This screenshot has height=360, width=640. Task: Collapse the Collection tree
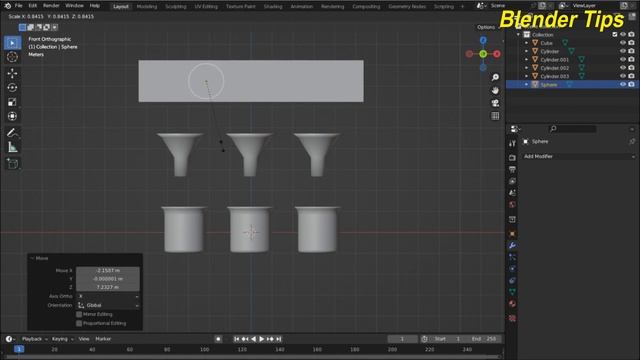518,35
